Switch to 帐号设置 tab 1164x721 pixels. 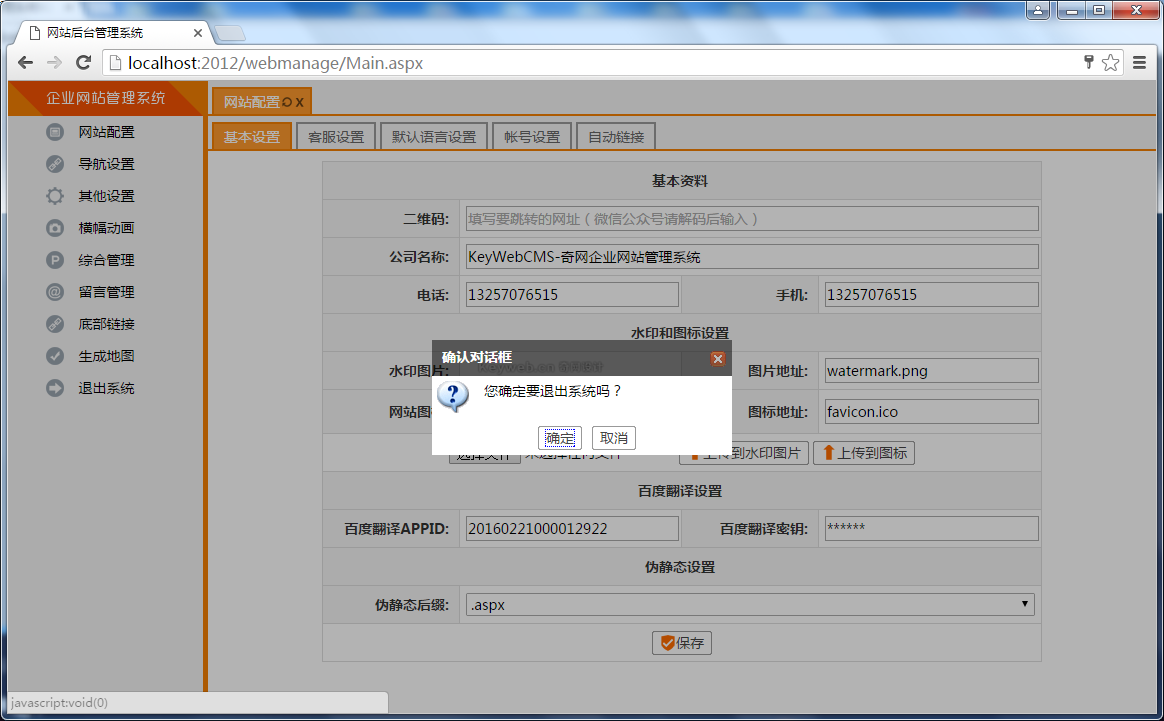(532, 137)
